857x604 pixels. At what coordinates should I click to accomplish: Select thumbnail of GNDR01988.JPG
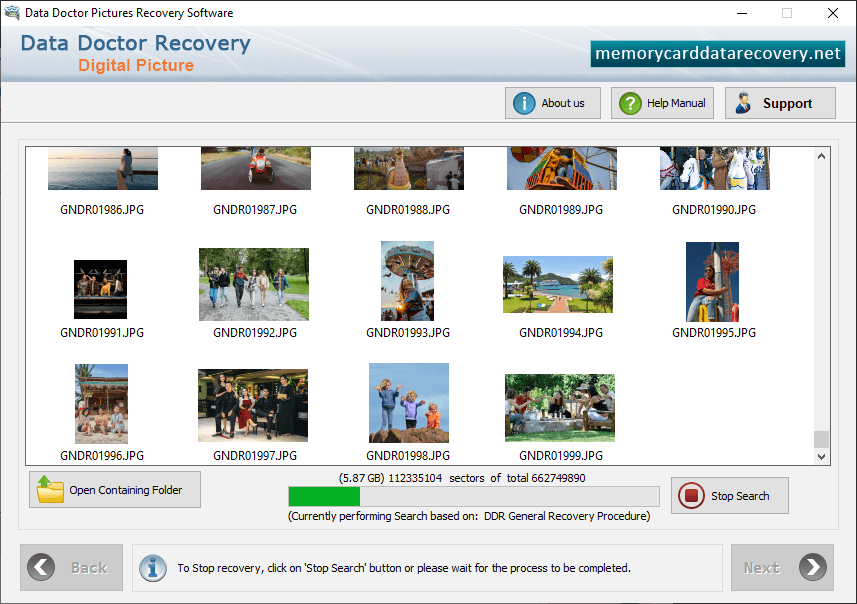click(409, 168)
